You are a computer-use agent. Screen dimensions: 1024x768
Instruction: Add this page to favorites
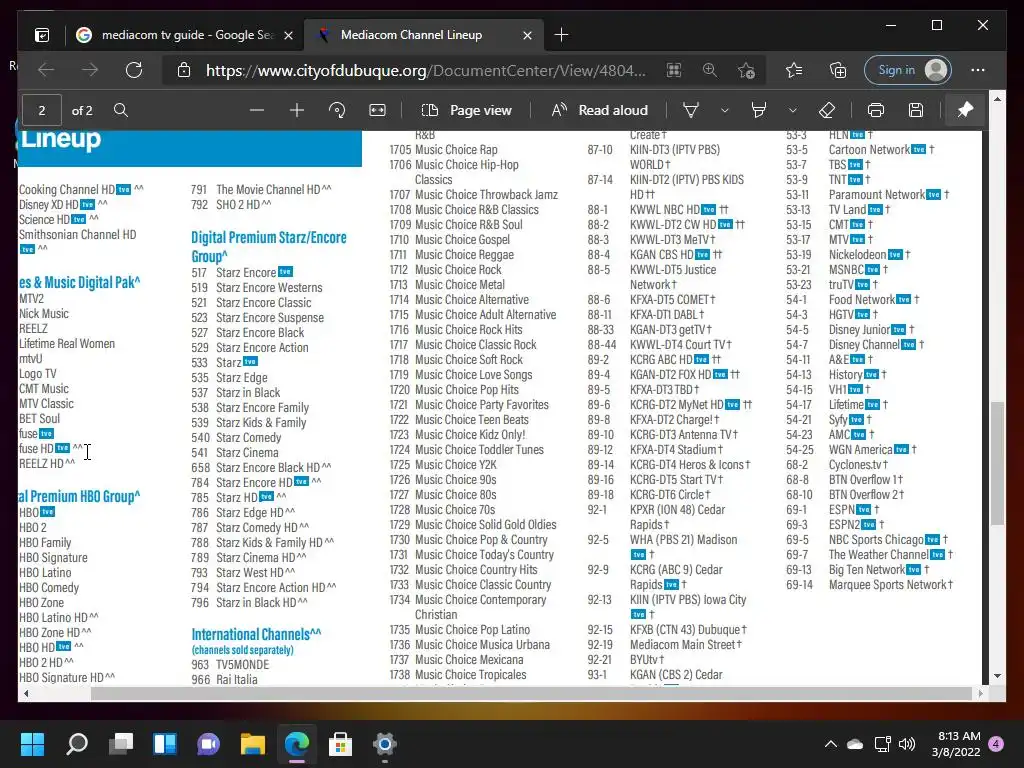pyautogui.click(x=746, y=70)
